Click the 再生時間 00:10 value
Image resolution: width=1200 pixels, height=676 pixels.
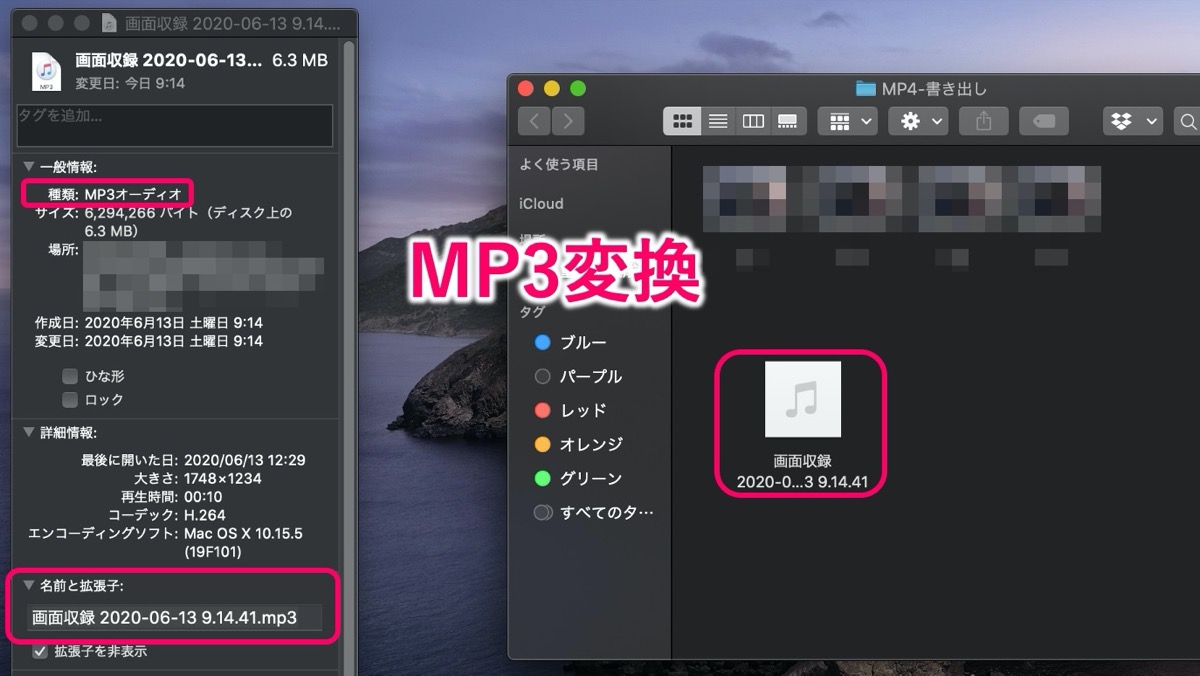(203, 496)
